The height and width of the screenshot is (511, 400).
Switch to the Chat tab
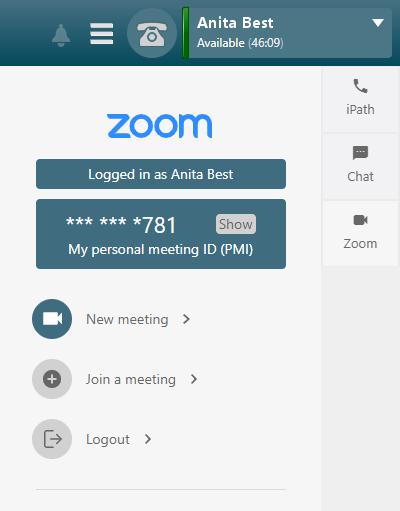point(360,166)
